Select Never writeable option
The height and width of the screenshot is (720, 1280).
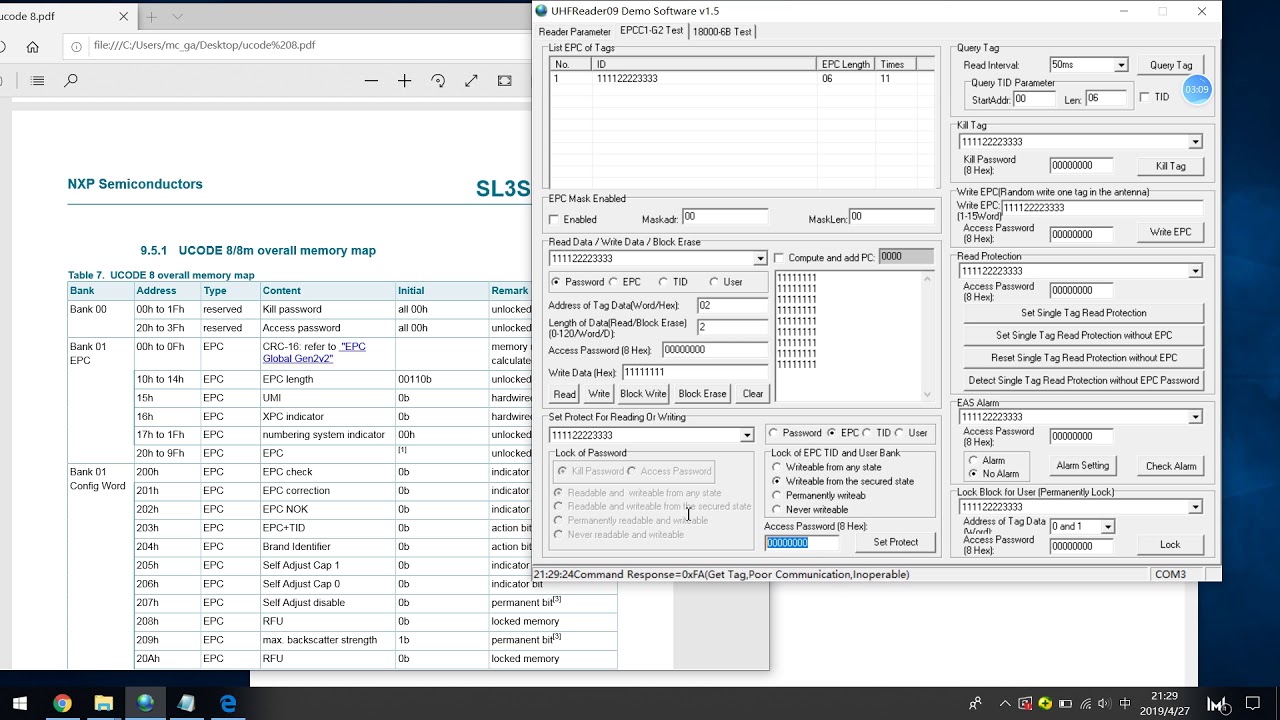(x=777, y=510)
